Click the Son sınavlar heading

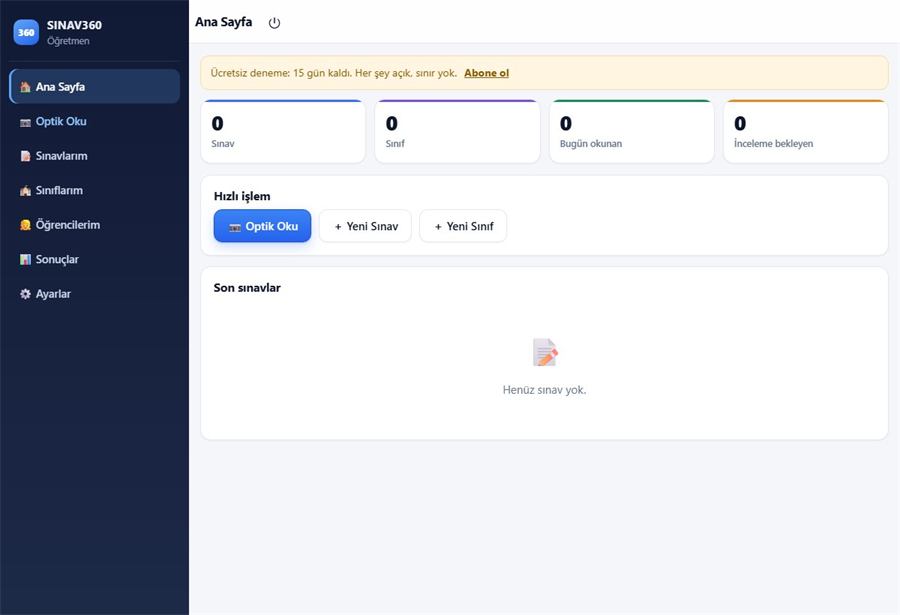pos(247,288)
